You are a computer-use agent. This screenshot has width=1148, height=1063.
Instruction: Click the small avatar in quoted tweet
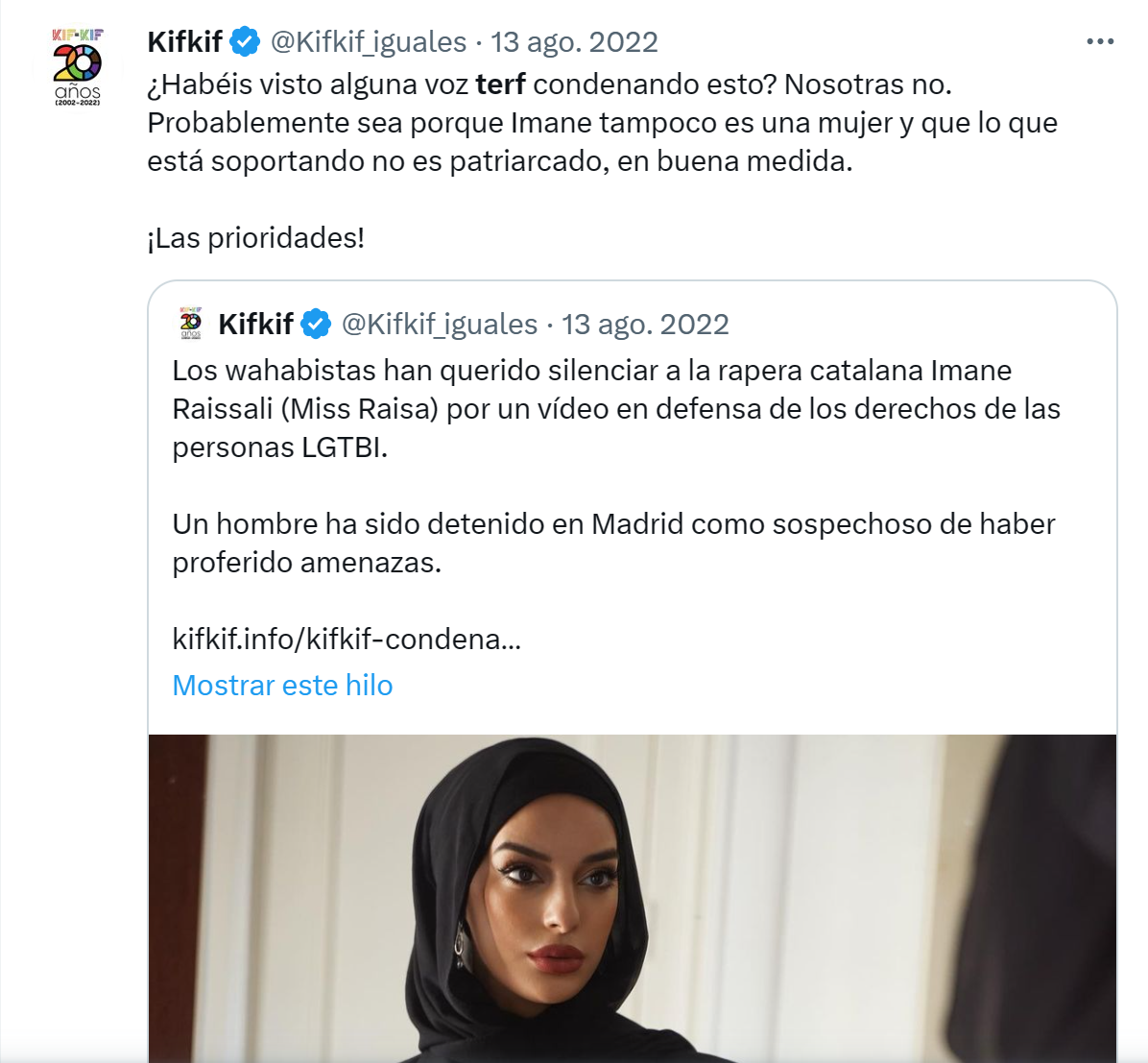click(x=190, y=324)
